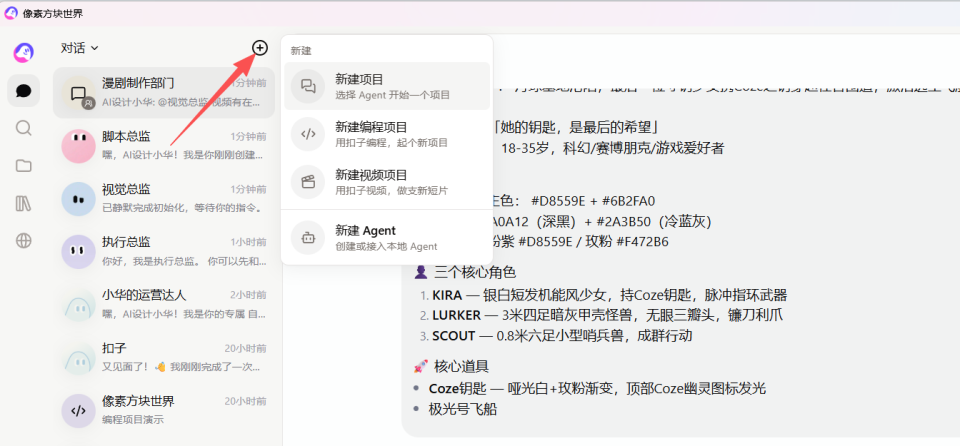Open the 漫剧制作部门 conversation
960x446 pixels.
click(x=164, y=93)
